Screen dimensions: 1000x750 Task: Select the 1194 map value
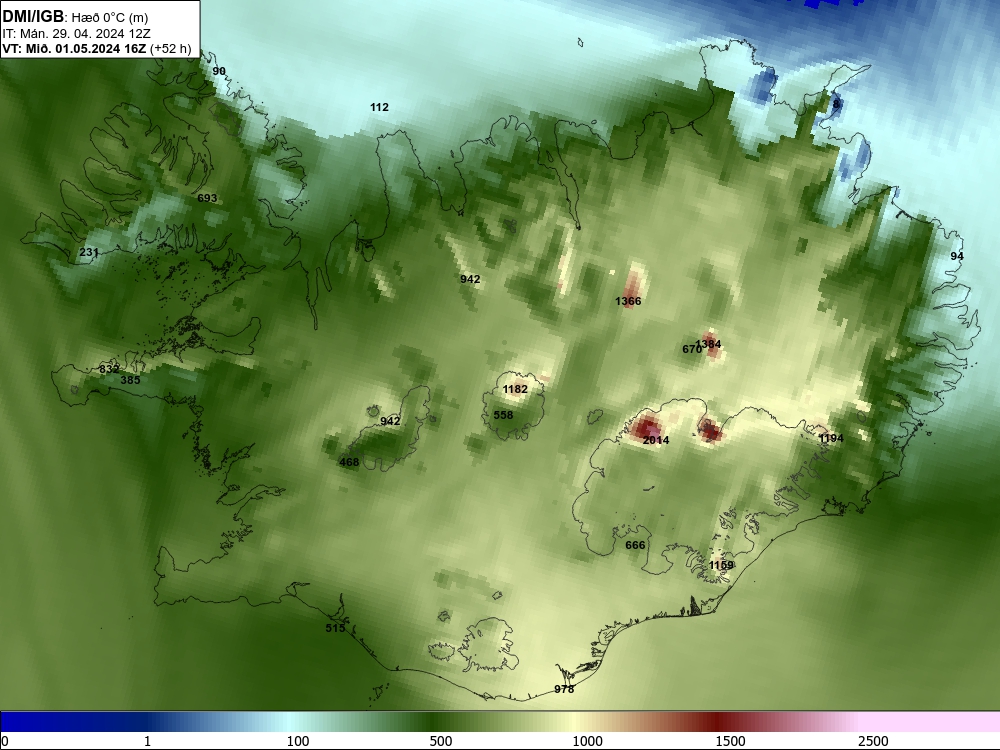[x=831, y=438]
